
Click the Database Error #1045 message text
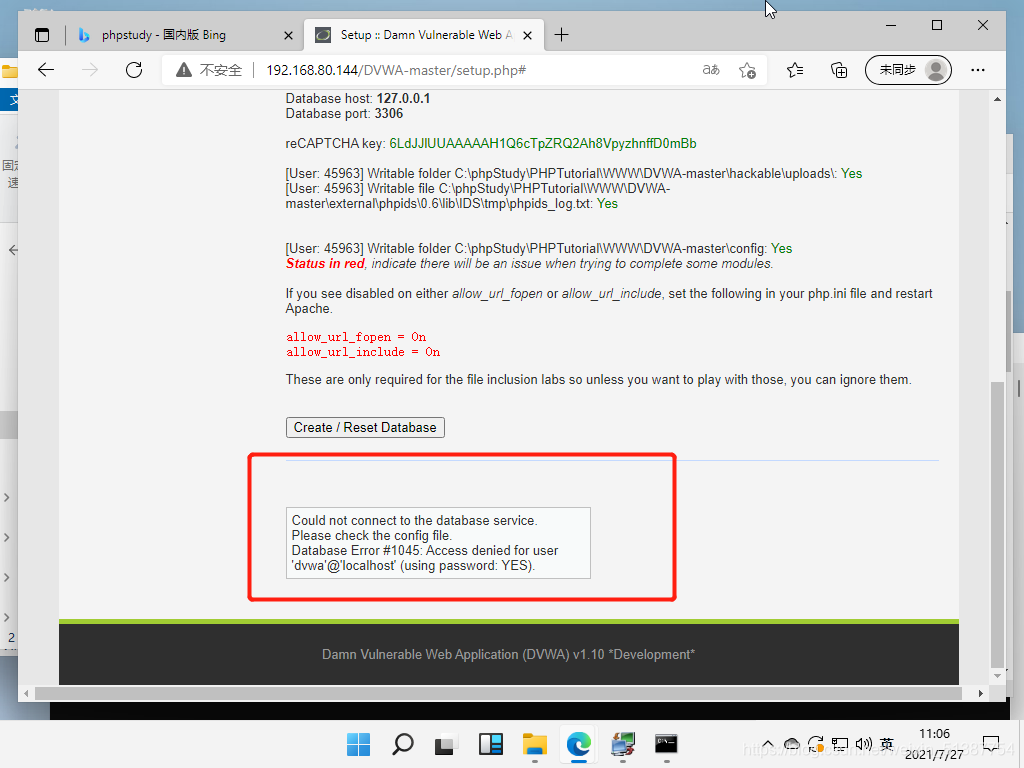click(424, 558)
